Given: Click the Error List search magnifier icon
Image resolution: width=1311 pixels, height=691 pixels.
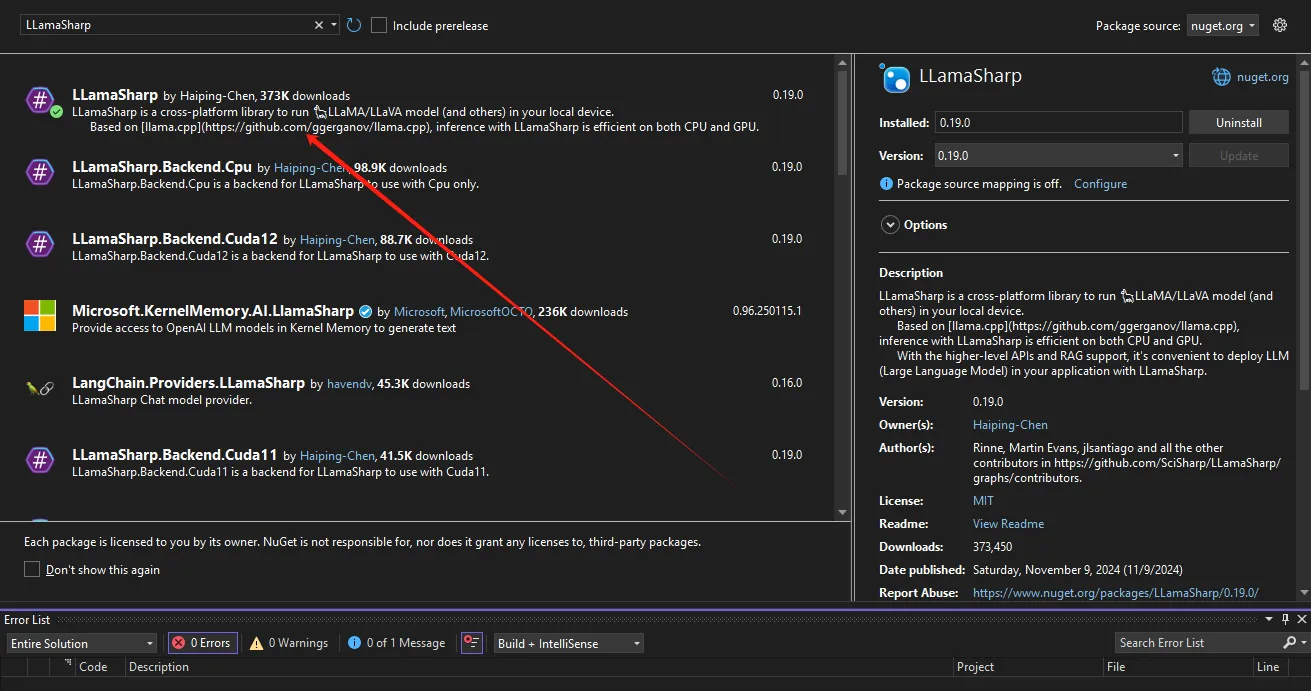Looking at the screenshot, I should coord(1289,643).
